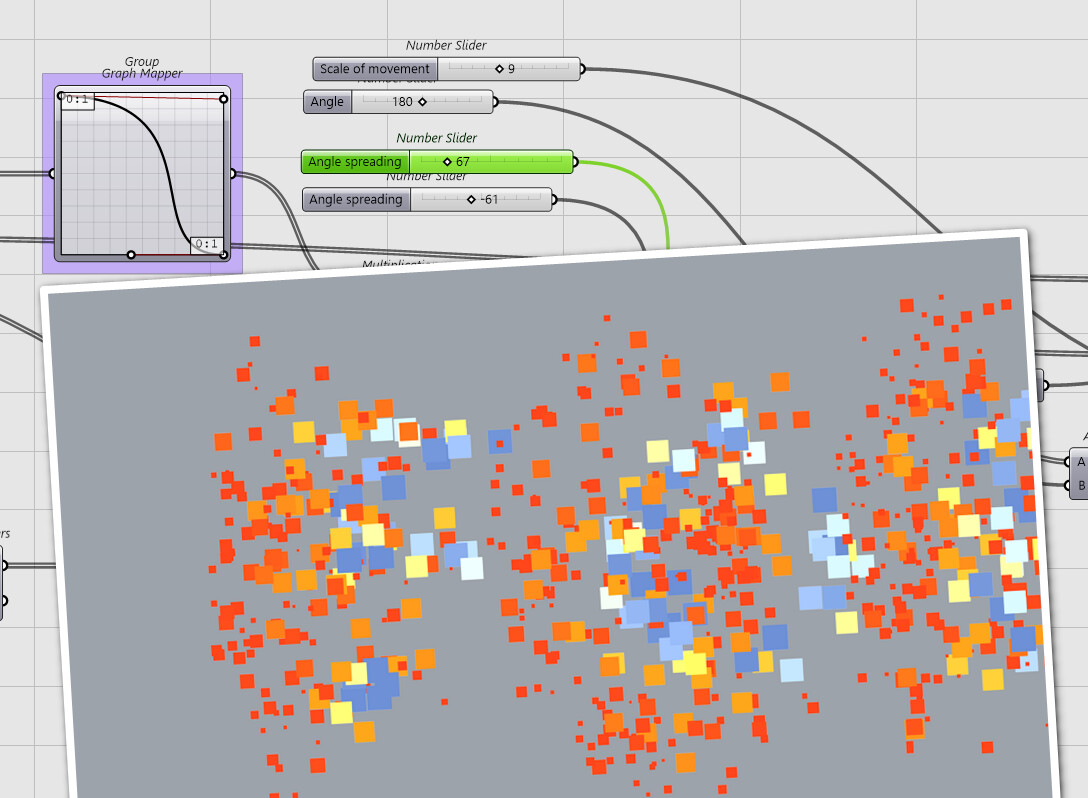Click the output grip of the -61 Angle spreading slider
The height and width of the screenshot is (798, 1088).
(x=555, y=199)
